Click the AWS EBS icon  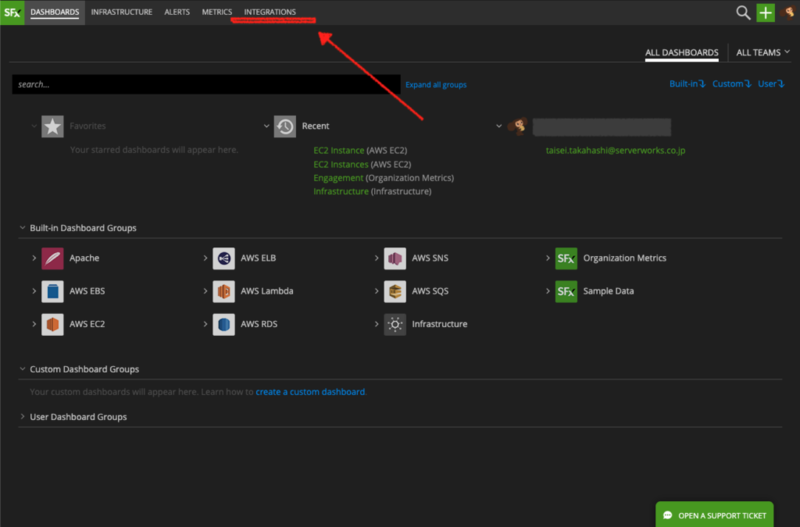tap(53, 291)
